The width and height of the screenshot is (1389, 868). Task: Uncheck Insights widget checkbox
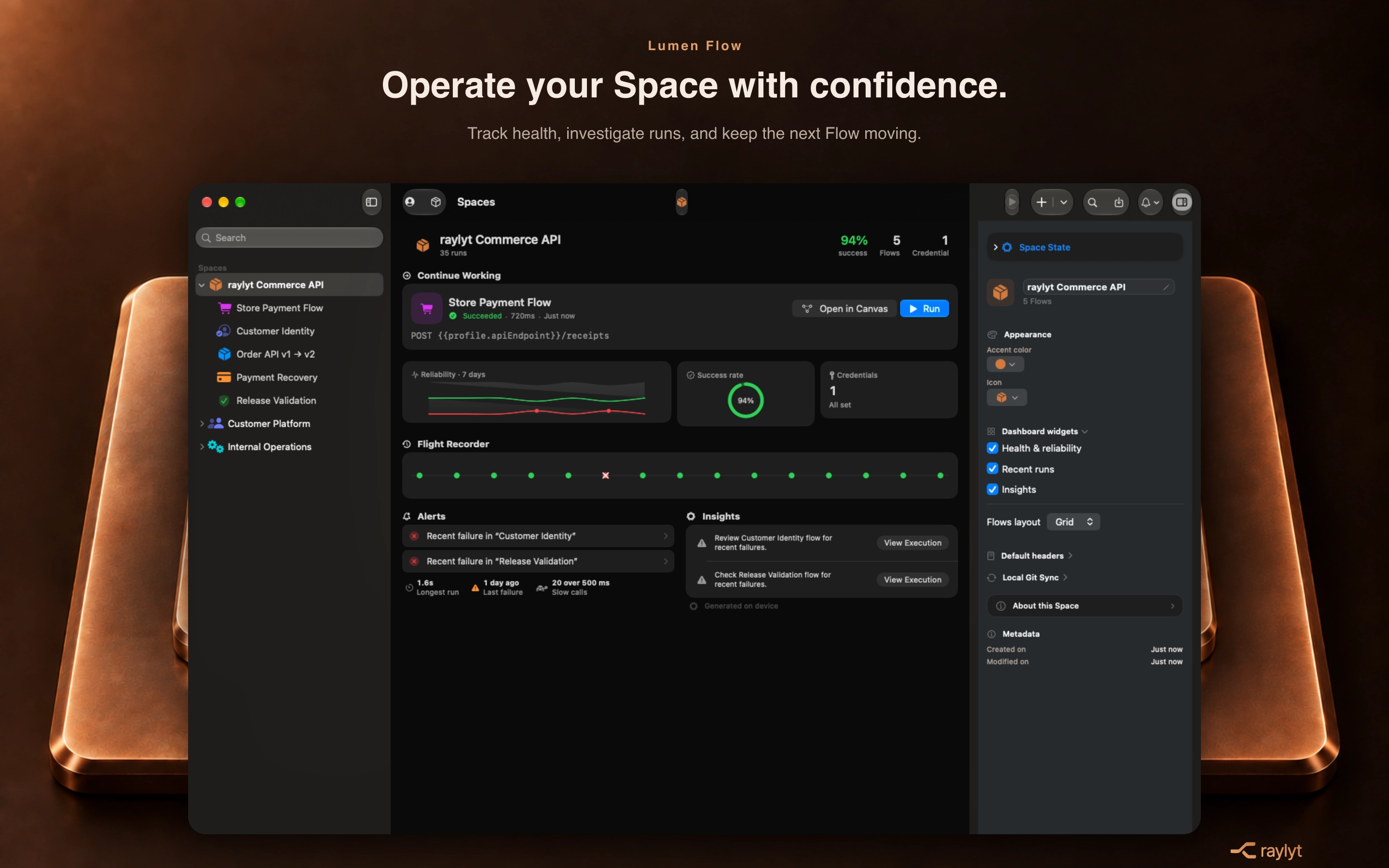(x=993, y=489)
